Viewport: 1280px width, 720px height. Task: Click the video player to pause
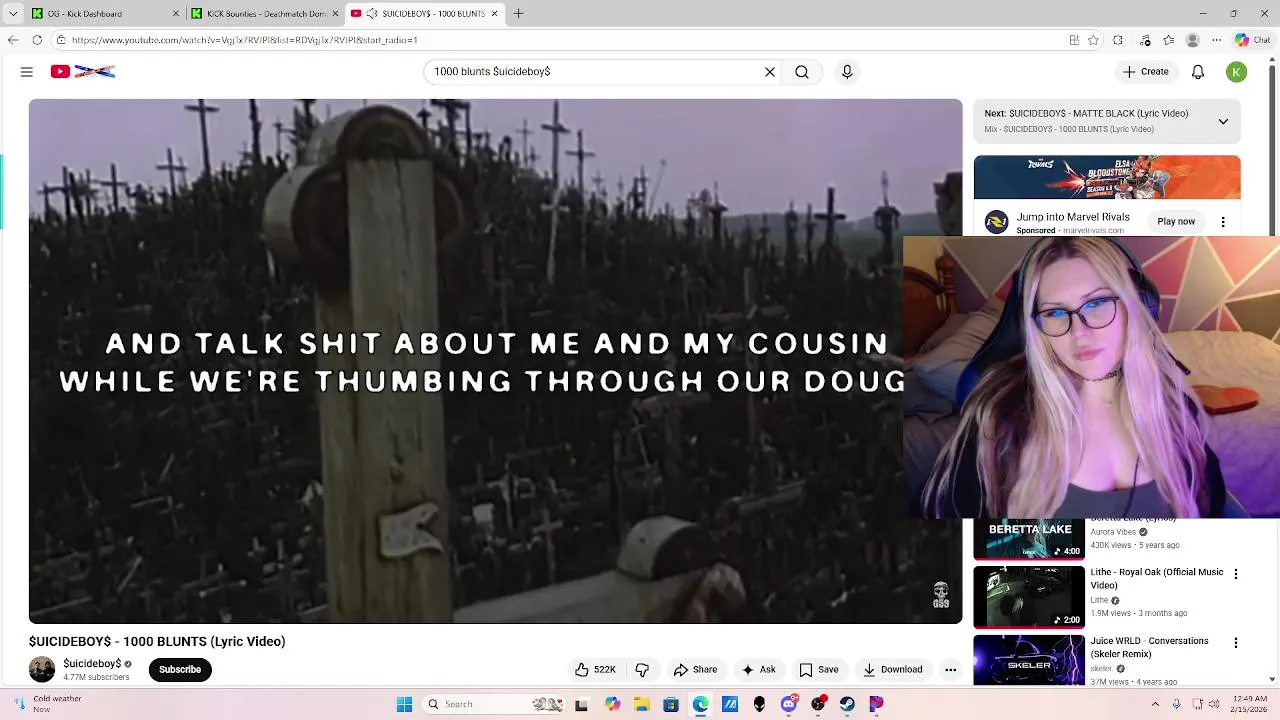(495, 360)
